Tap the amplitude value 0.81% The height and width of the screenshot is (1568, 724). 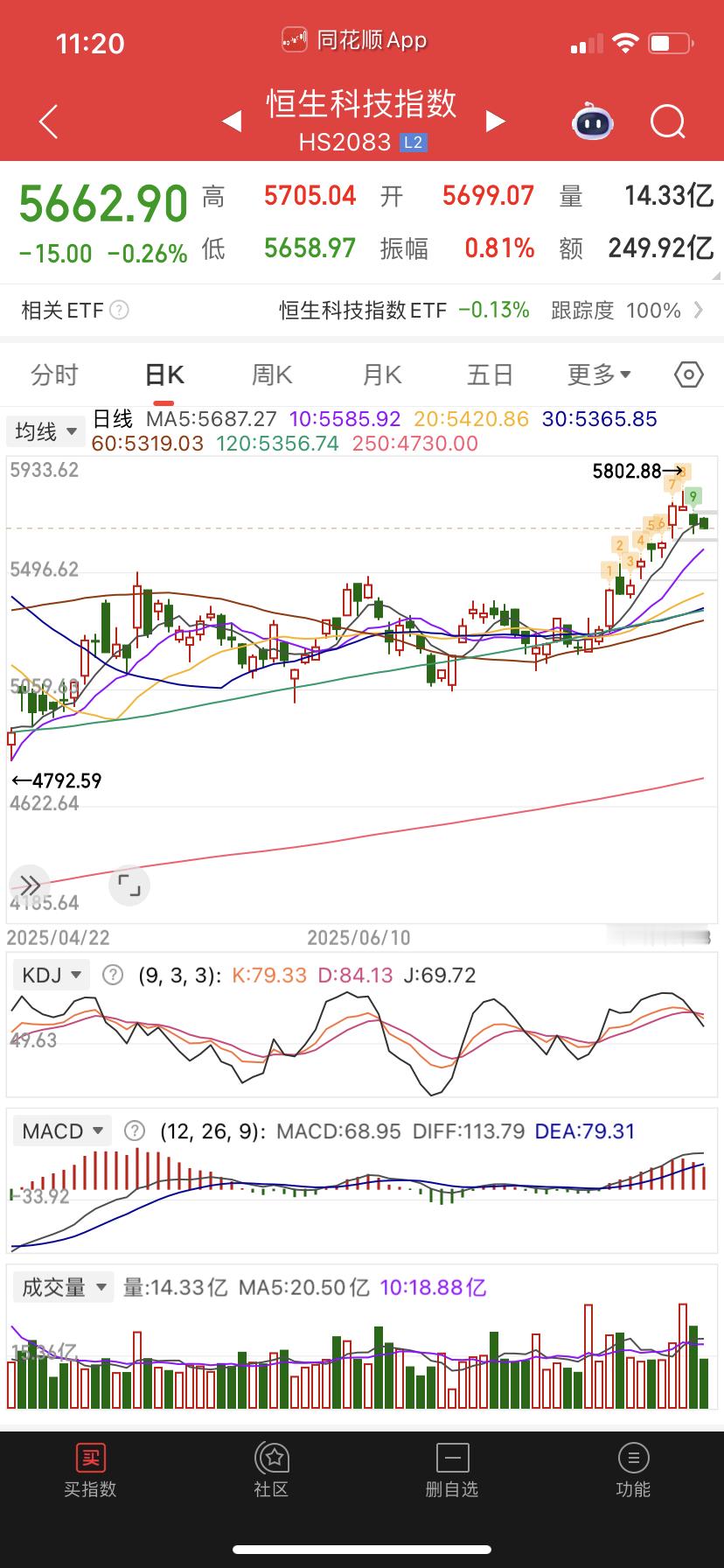pyautogui.click(x=499, y=248)
